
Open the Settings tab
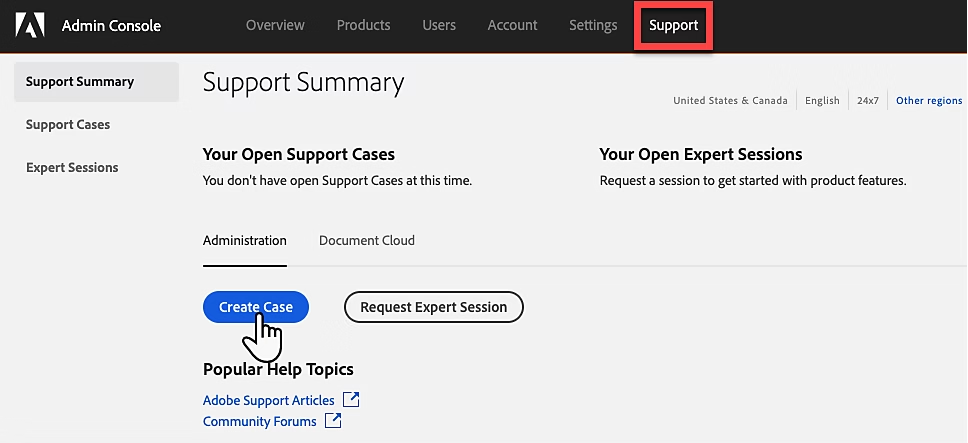pos(593,25)
